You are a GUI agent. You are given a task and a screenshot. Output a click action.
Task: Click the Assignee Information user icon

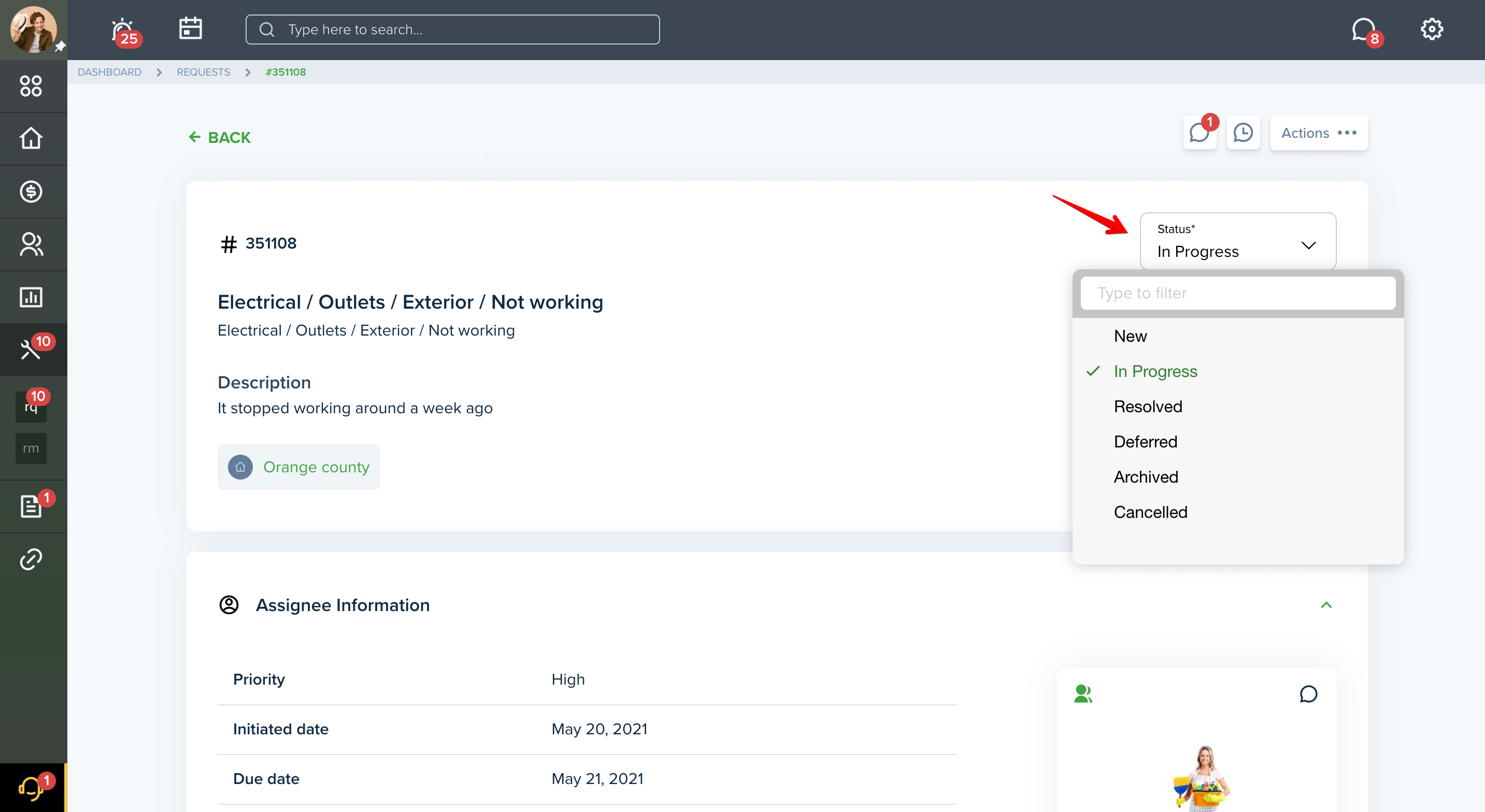click(229, 605)
